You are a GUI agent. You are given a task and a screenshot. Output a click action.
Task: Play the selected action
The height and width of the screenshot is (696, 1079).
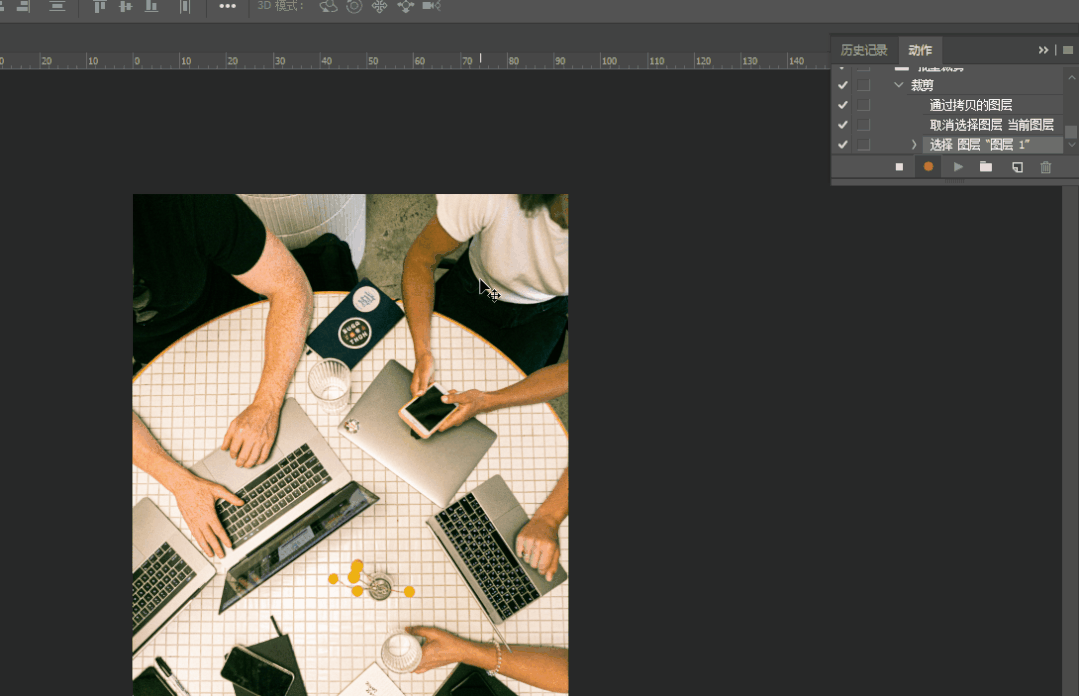click(958, 167)
